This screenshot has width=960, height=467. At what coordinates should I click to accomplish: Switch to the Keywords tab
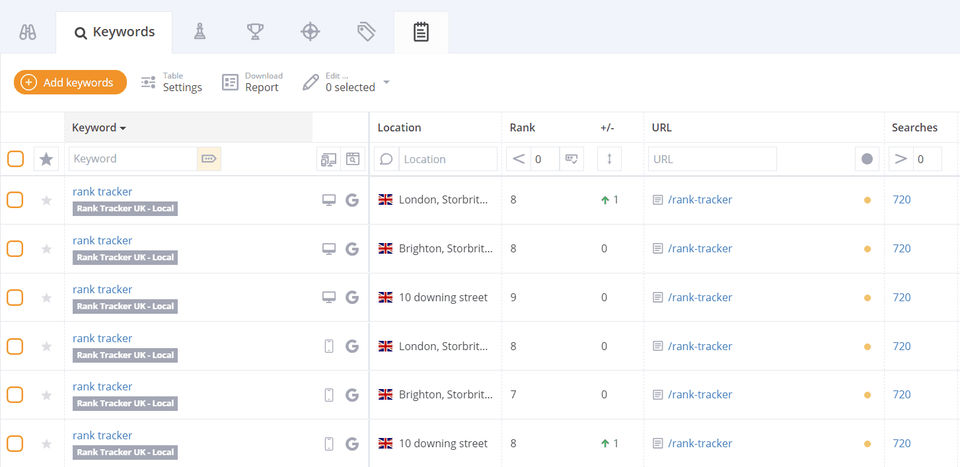[114, 32]
